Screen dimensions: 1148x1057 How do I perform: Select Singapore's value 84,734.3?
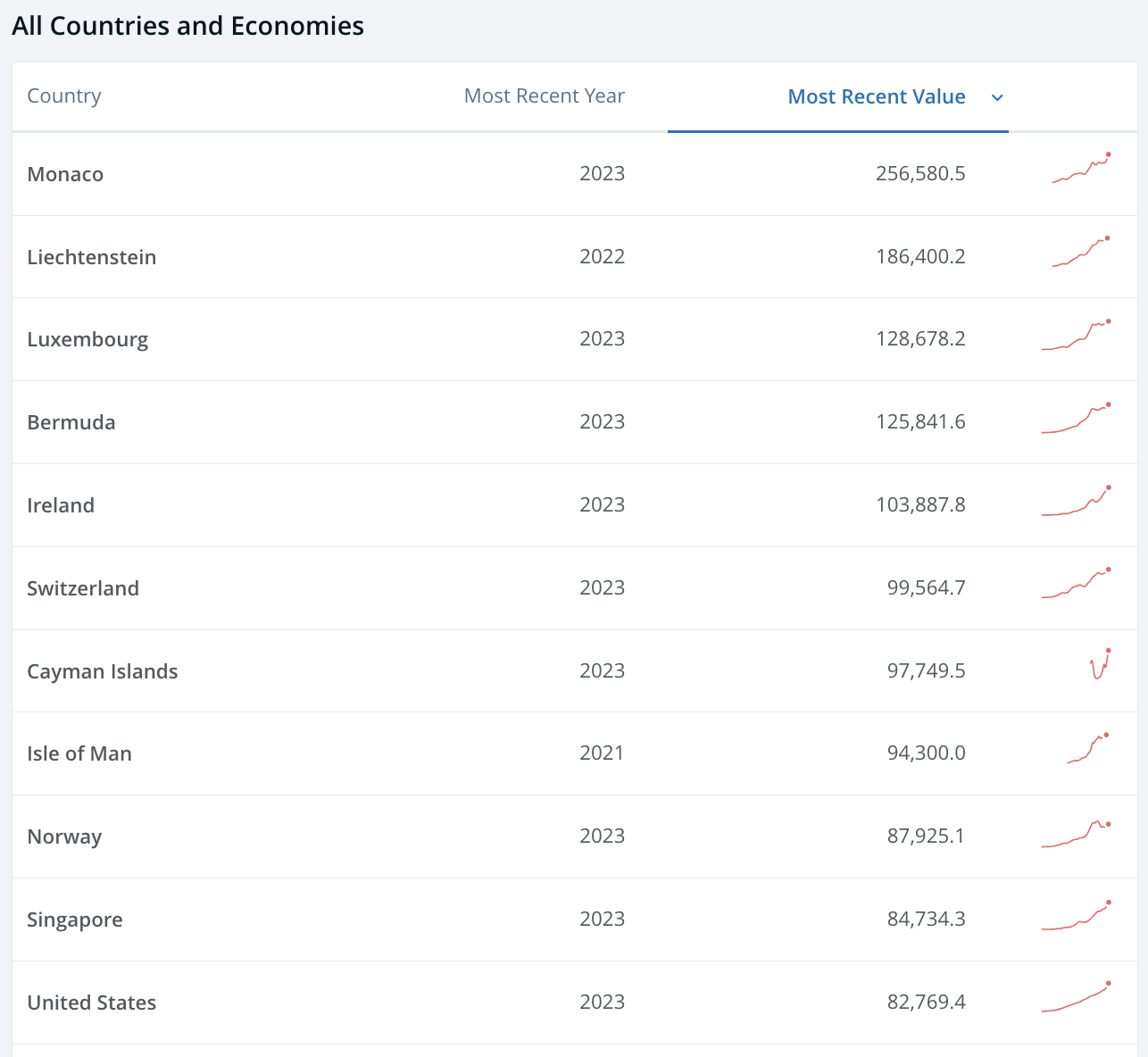[x=927, y=919]
